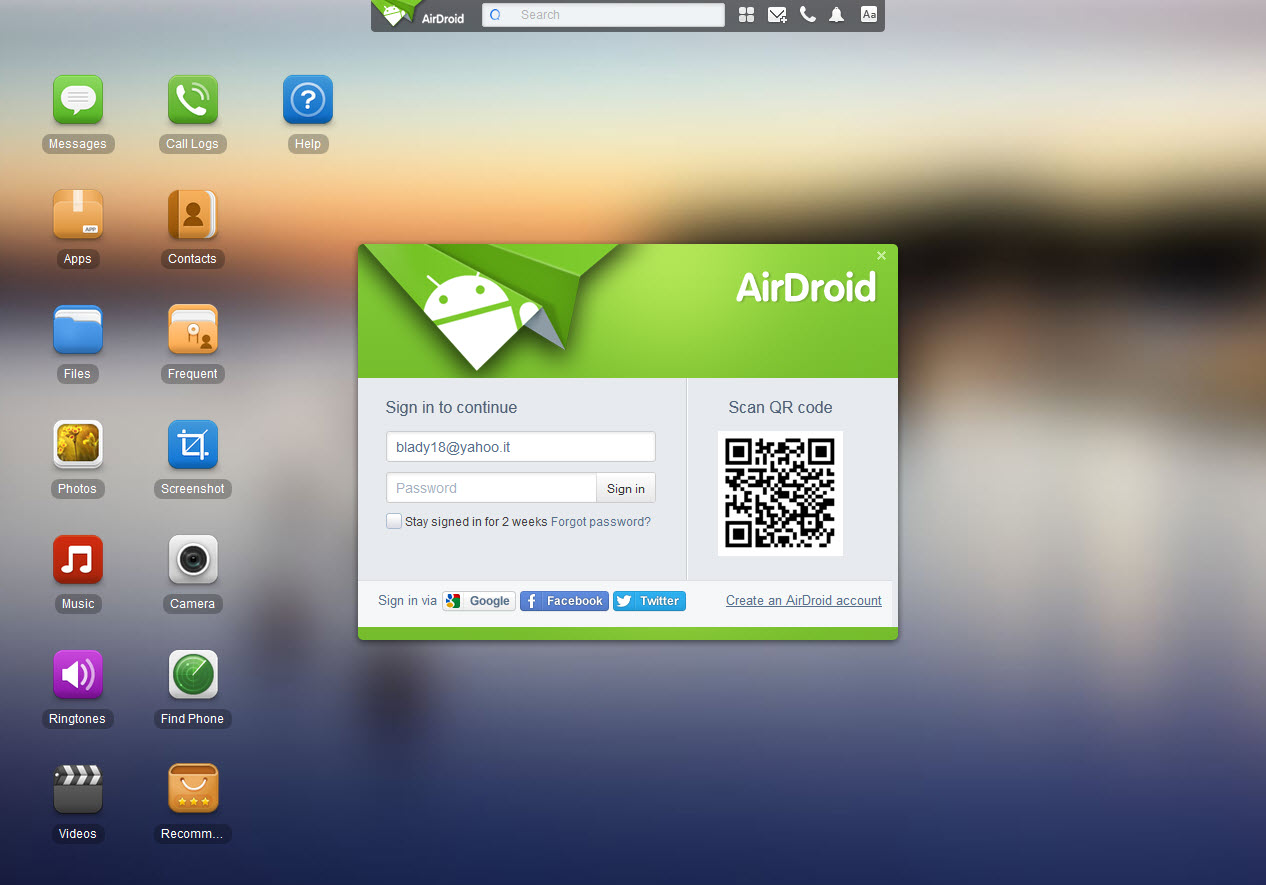Open the Photos icon
1266x885 pixels.
point(78,445)
